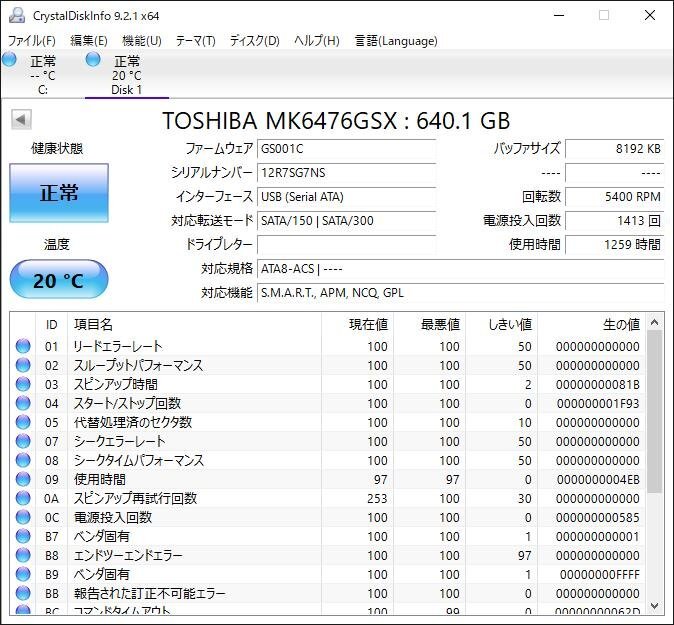Click status orb for 電源投入回数 attribute row
Viewport: 674px width, 625px height.
pos(23,518)
